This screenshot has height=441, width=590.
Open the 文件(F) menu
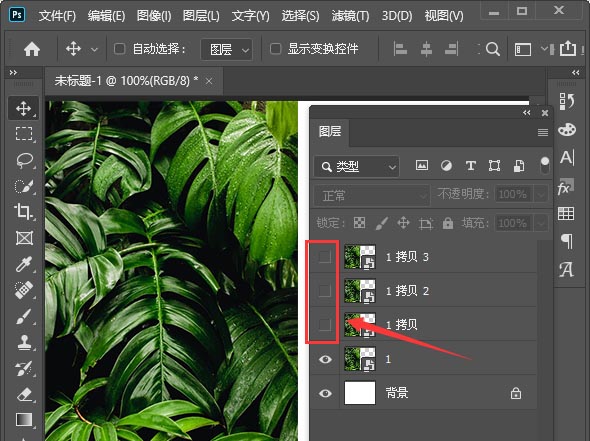click(x=57, y=16)
